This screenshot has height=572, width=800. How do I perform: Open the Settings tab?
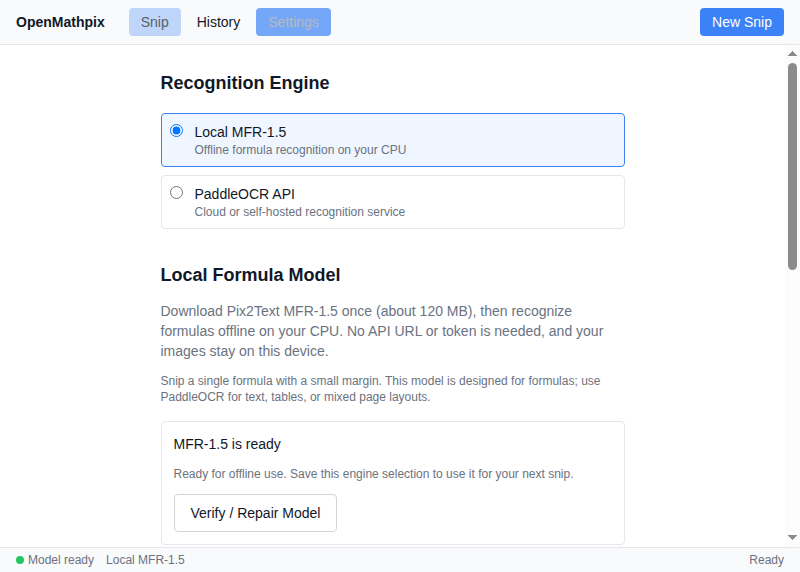pos(293,22)
